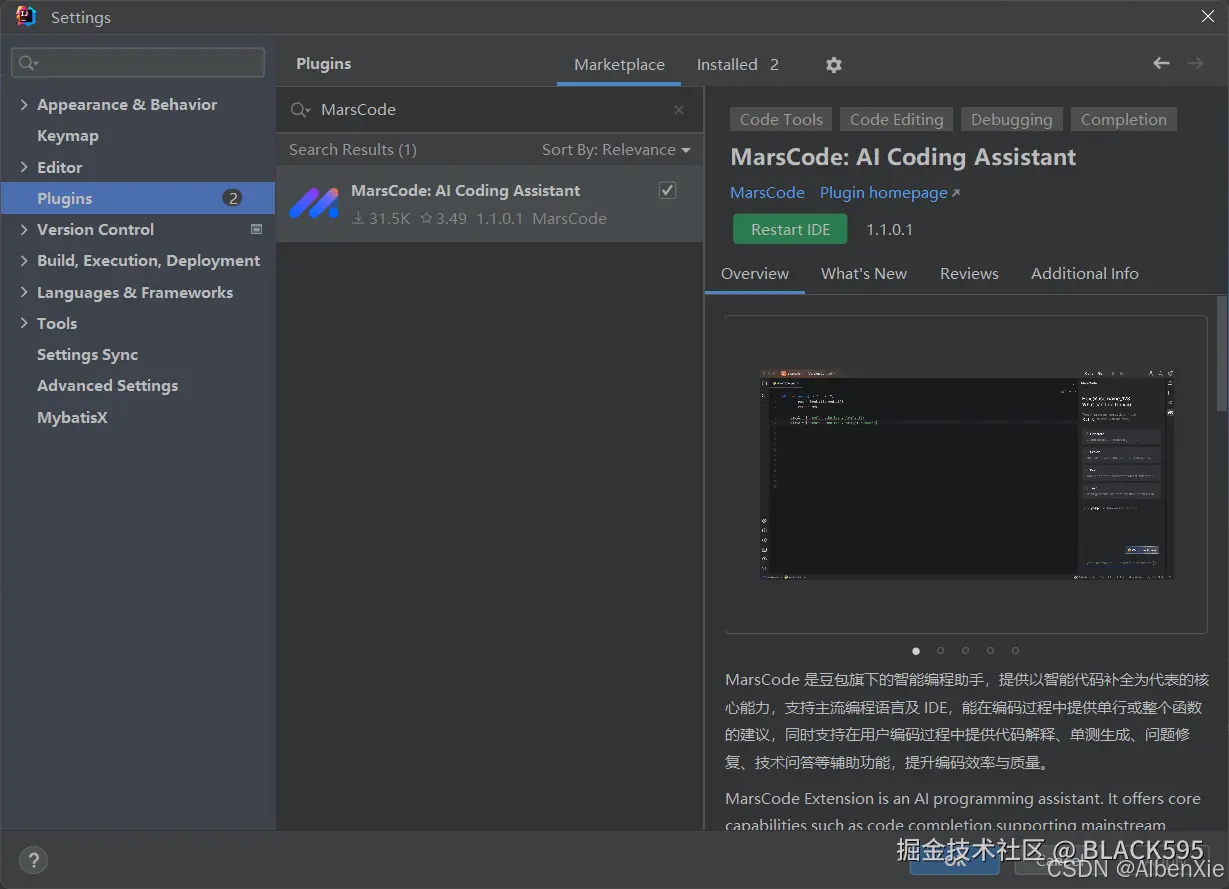Select the first carousel dot
This screenshot has height=889, width=1229.
point(916,650)
